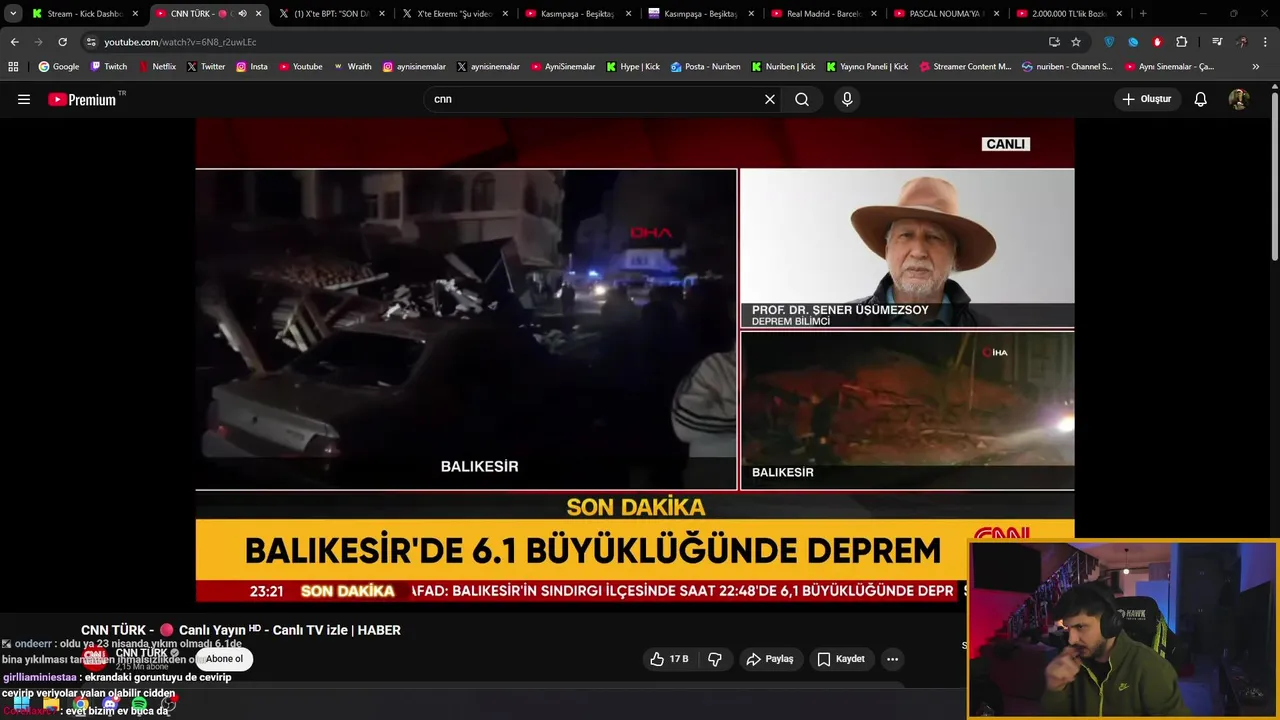Image resolution: width=1280 pixels, height=720 pixels.
Task: Open Windows Start button on taskbar
Action: [x=20, y=705]
